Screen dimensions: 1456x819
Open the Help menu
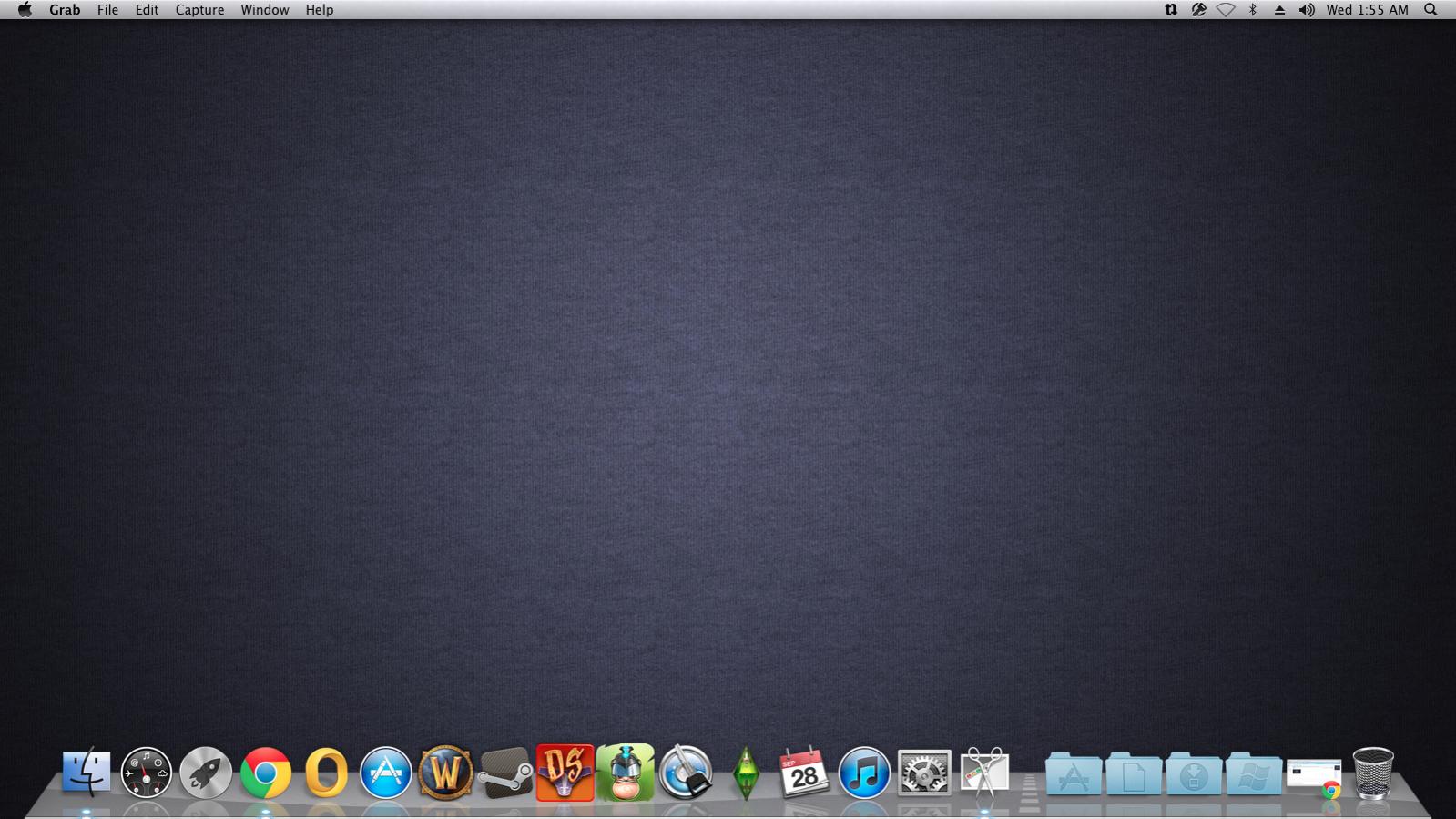(320, 10)
